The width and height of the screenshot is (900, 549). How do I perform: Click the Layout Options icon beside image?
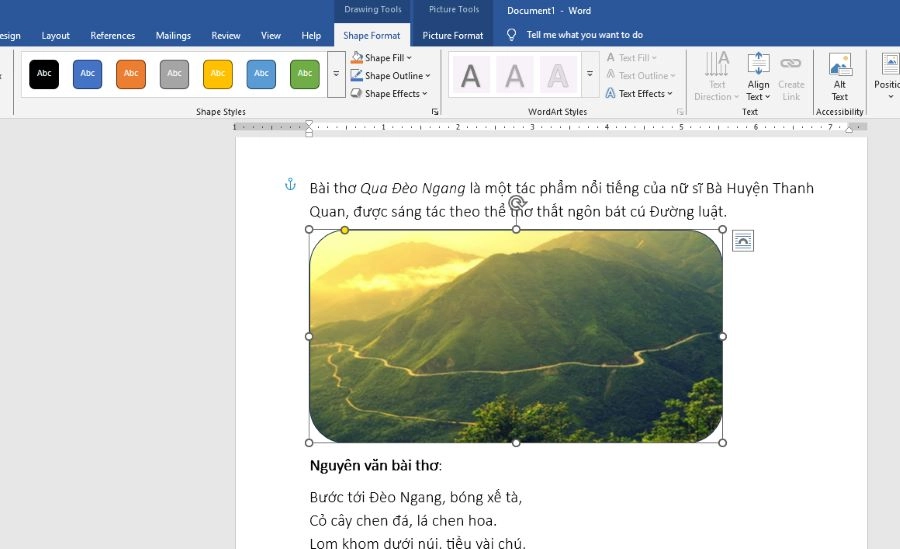click(x=742, y=240)
